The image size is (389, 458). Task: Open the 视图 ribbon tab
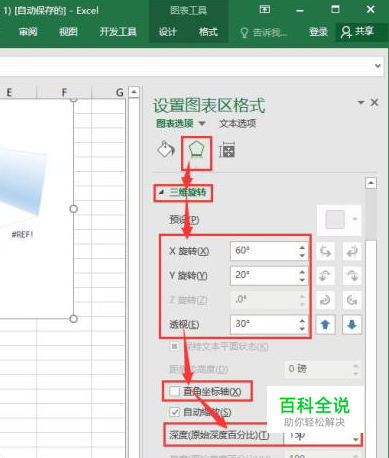[68, 32]
